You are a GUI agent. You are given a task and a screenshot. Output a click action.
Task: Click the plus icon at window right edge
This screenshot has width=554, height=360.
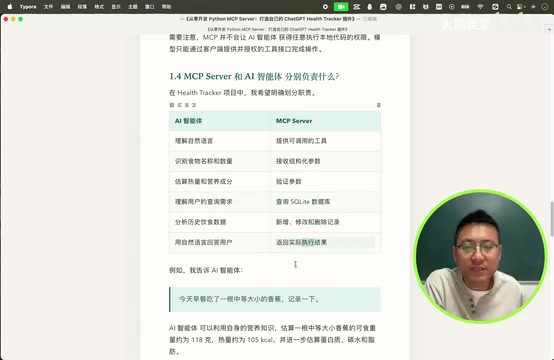click(x=549, y=29)
